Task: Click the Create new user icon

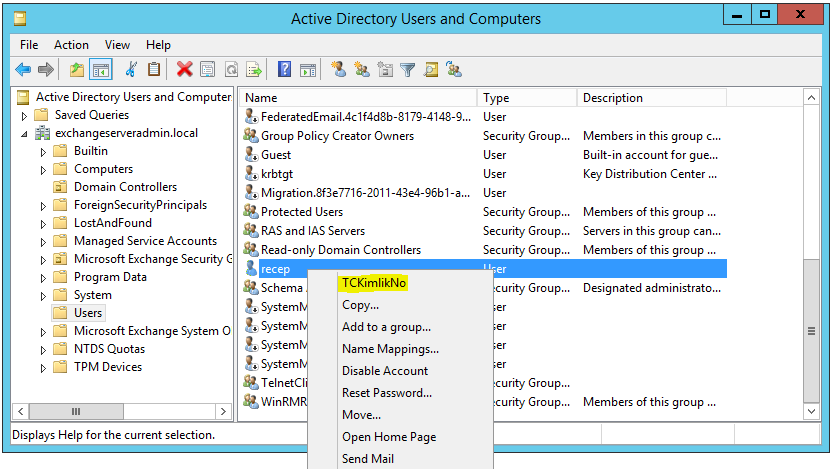Action: tap(338, 69)
